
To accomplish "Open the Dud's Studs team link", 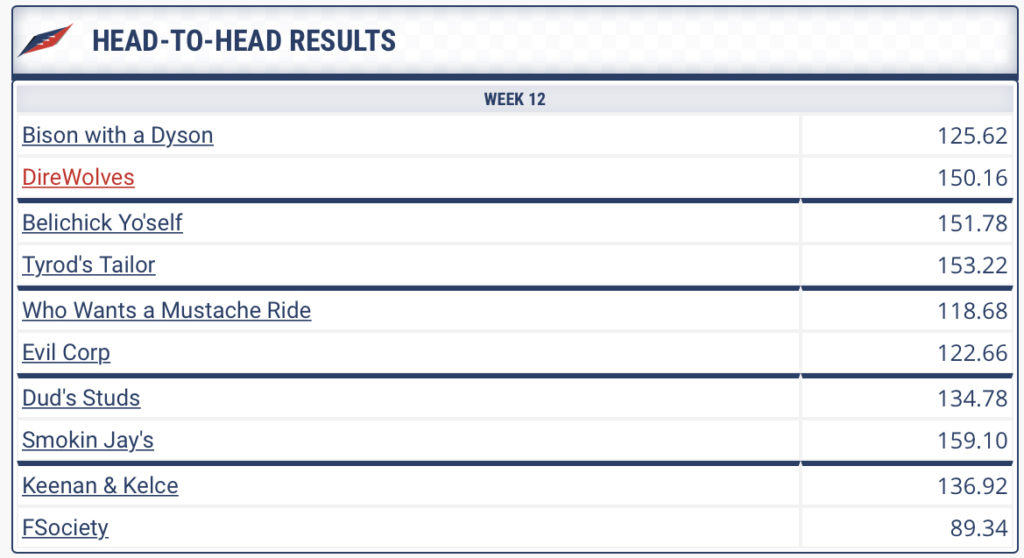I will tap(81, 398).
